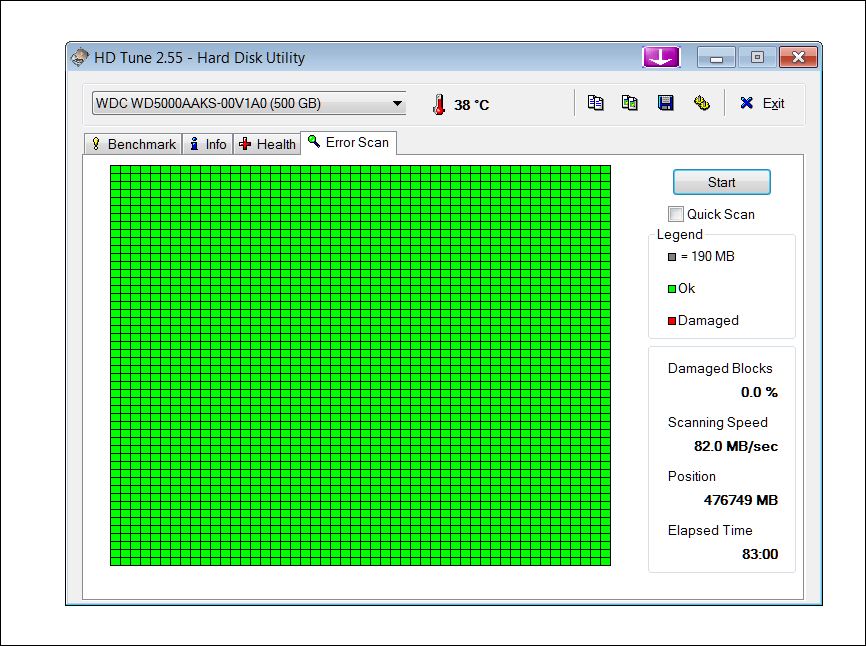Click the red thermometer temperature icon
This screenshot has height=646, width=866.
(x=439, y=104)
